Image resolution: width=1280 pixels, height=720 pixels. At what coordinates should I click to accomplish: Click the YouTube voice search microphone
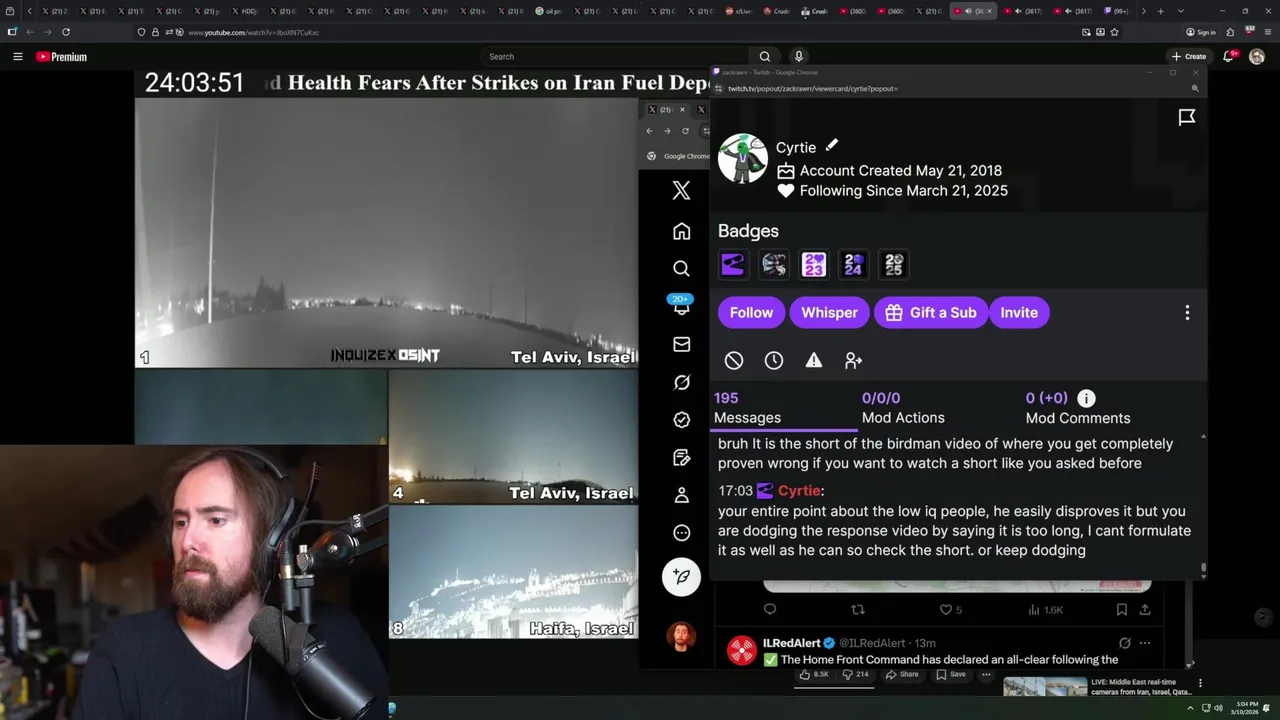click(x=798, y=56)
